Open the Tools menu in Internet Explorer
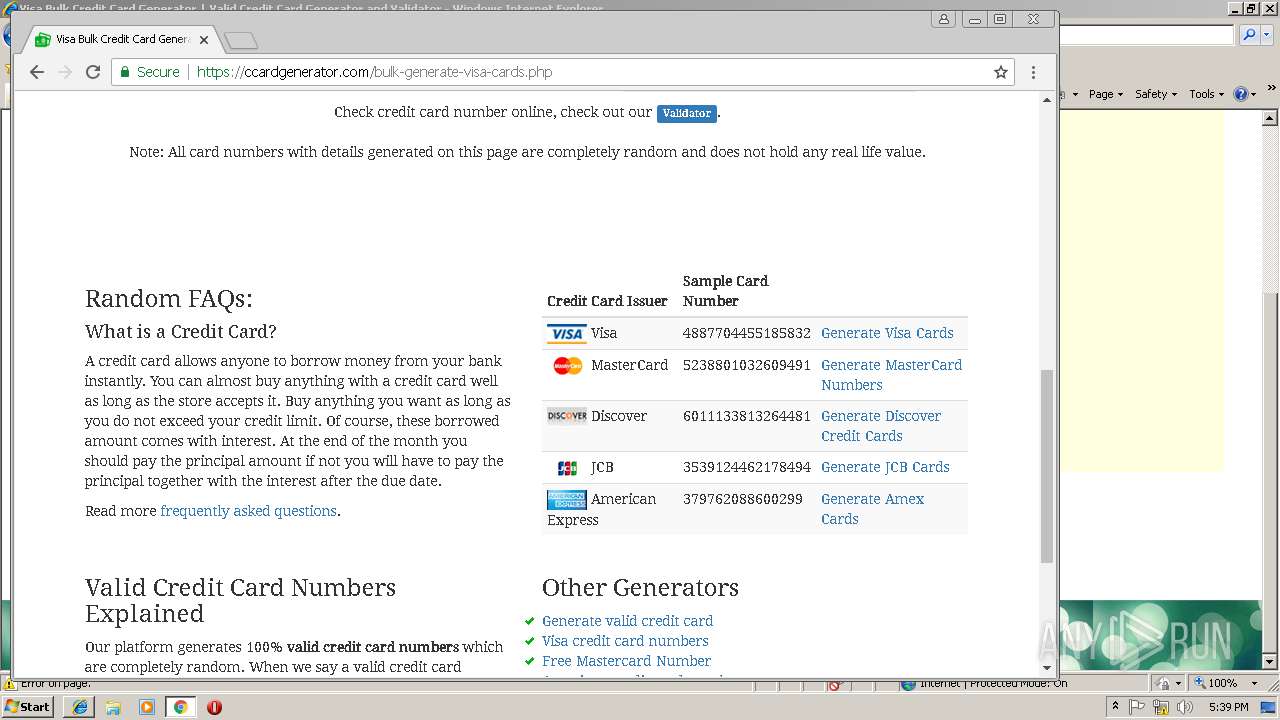The image size is (1280, 720). (1207, 94)
